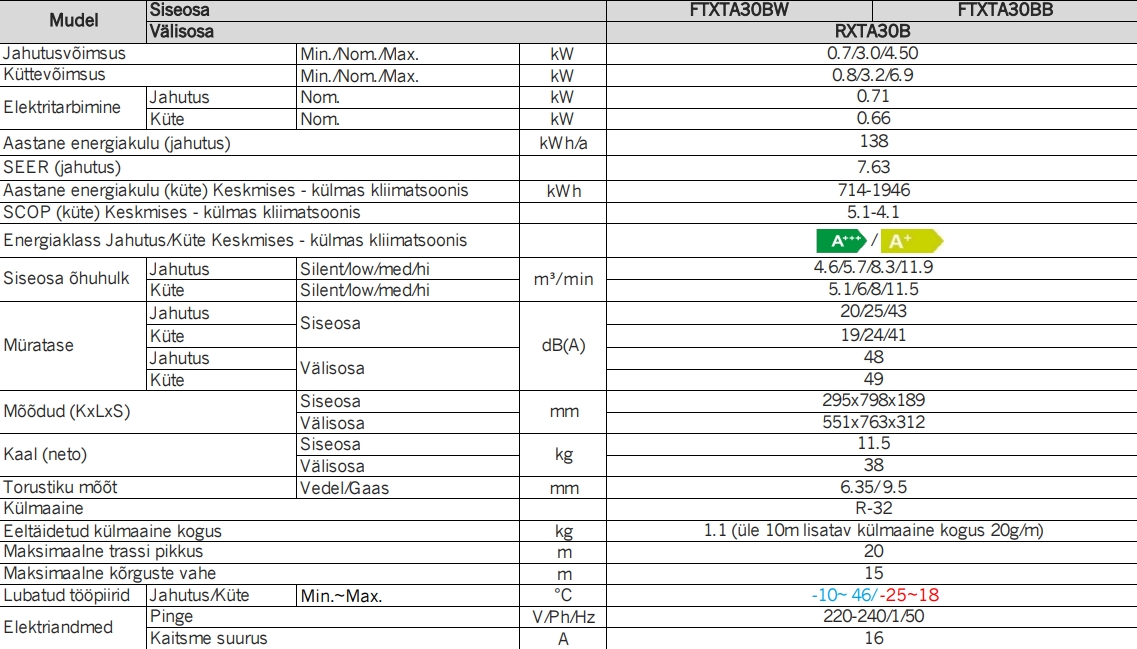The height and width of the screenshot is (649, 1137).
Task: Click the 4.6/5.7/8.3/11.9 airflow value
Action: (x=873, y=268)
